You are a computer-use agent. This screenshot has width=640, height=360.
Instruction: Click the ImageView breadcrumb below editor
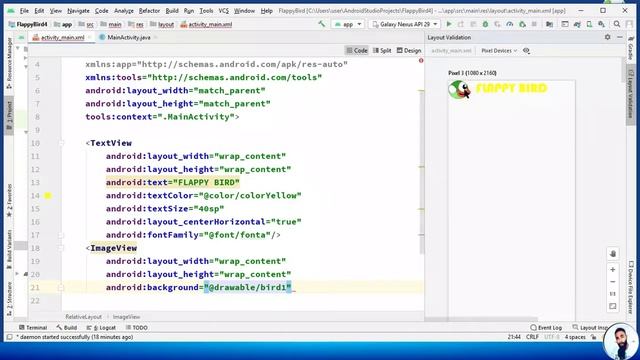[126, 317]
